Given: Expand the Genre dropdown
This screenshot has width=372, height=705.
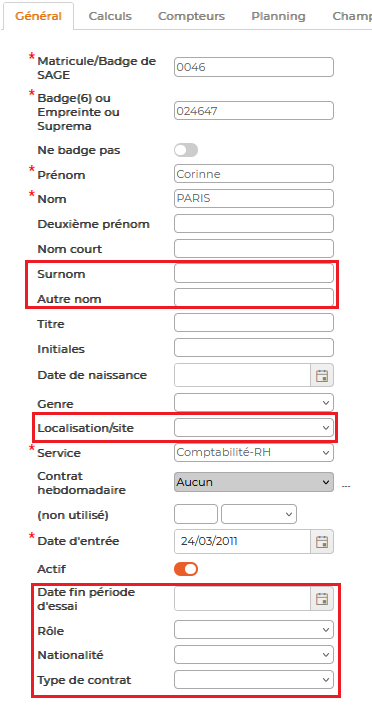Looking at the screenshot, I should point(254,402).
